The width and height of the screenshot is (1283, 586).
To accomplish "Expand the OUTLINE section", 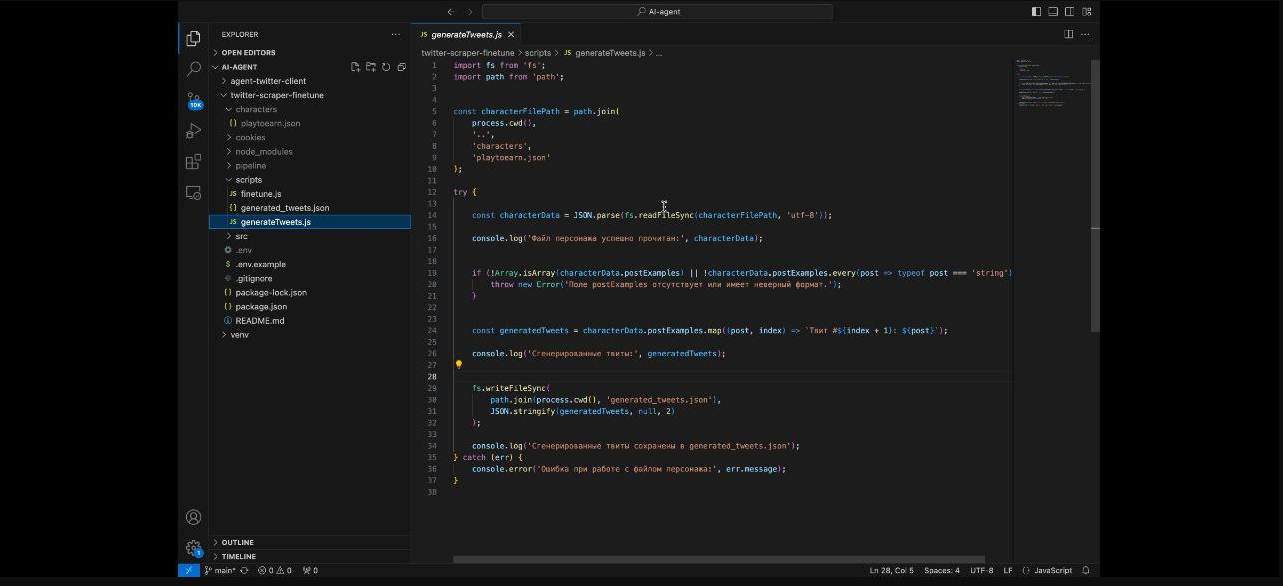I will (x=236, y=542).
